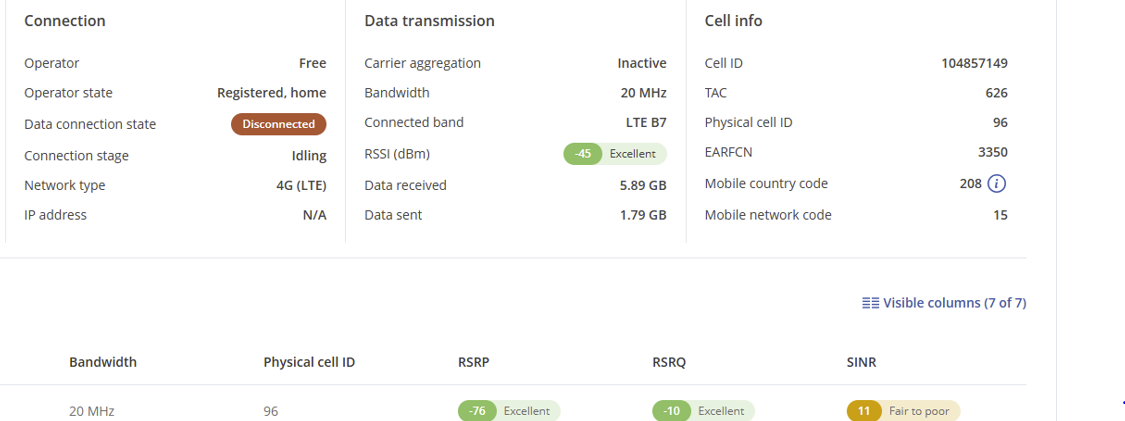Click the info icon beside Mobile country code
Screen dimensions: 1125x421
pyautogui.click(x=996, y=184)
